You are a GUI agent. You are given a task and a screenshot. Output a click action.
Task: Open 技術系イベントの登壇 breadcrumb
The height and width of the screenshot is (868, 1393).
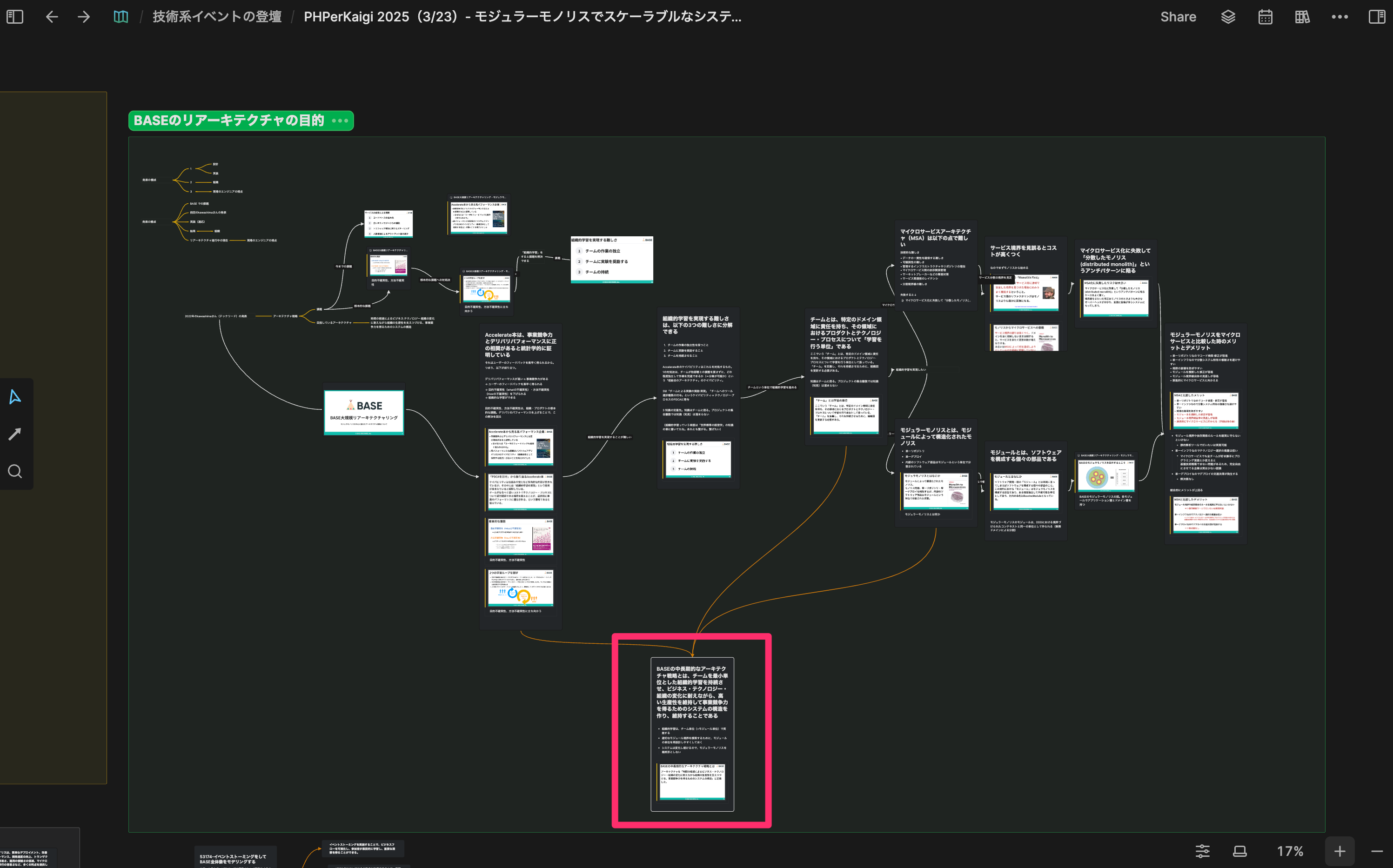217,17
